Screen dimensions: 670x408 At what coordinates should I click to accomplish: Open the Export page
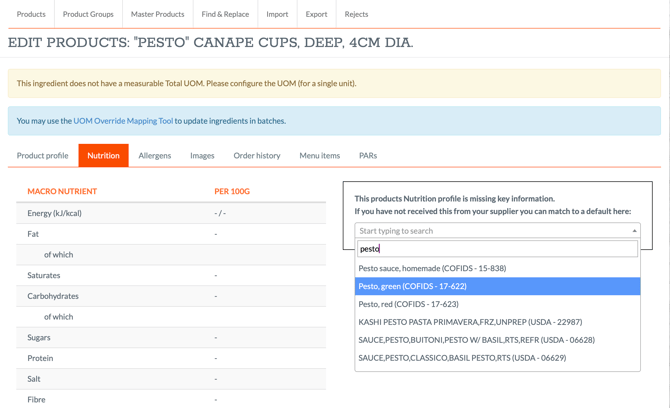pos(316,14)
